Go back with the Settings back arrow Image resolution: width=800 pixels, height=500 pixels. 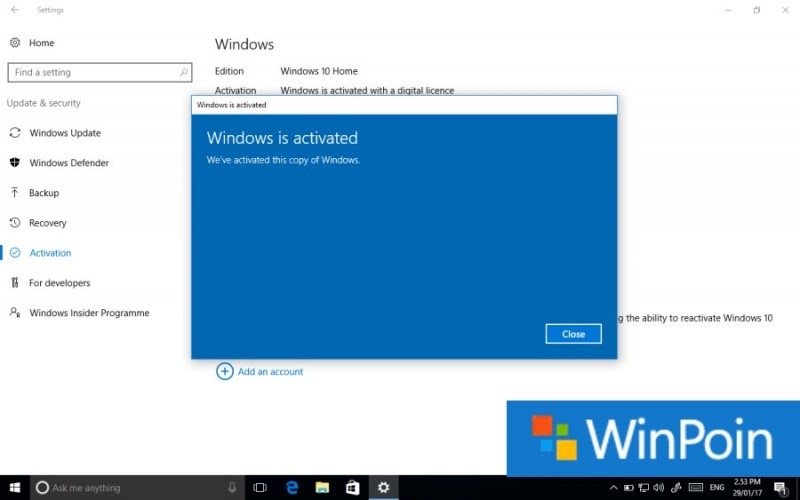(15, 10)
